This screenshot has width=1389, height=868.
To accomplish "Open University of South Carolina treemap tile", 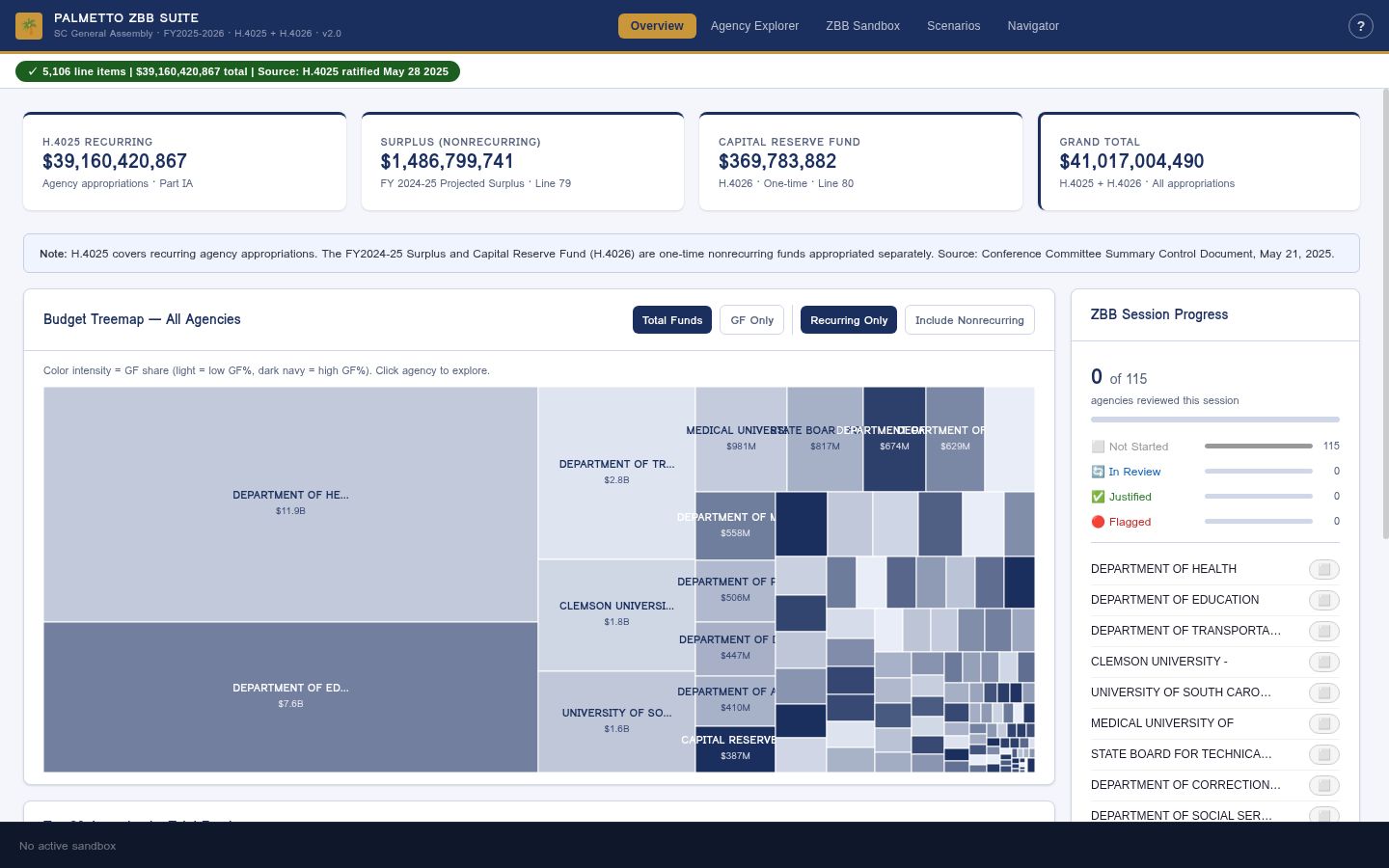I will pos(616,721).
